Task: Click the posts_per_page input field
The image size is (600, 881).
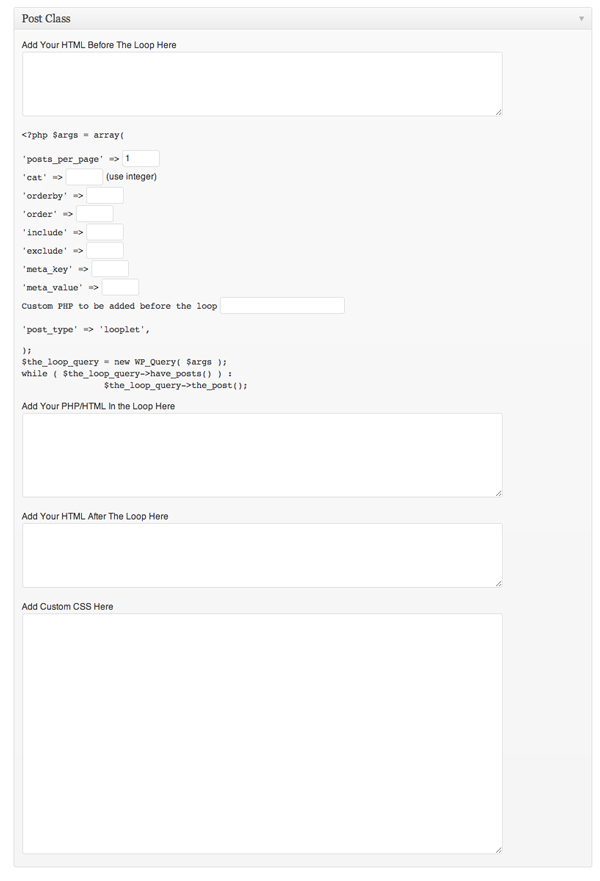Action: click(141, 158)
